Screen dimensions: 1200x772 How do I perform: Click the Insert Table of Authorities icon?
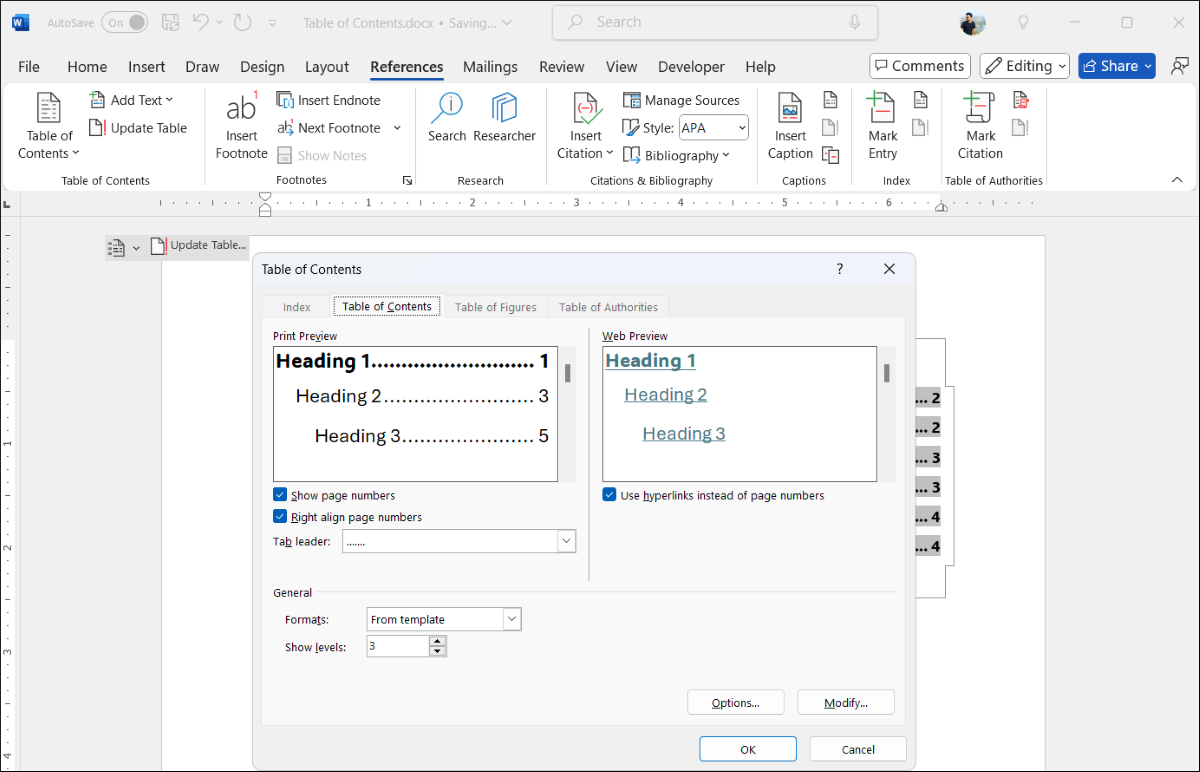coord(1021,100)
